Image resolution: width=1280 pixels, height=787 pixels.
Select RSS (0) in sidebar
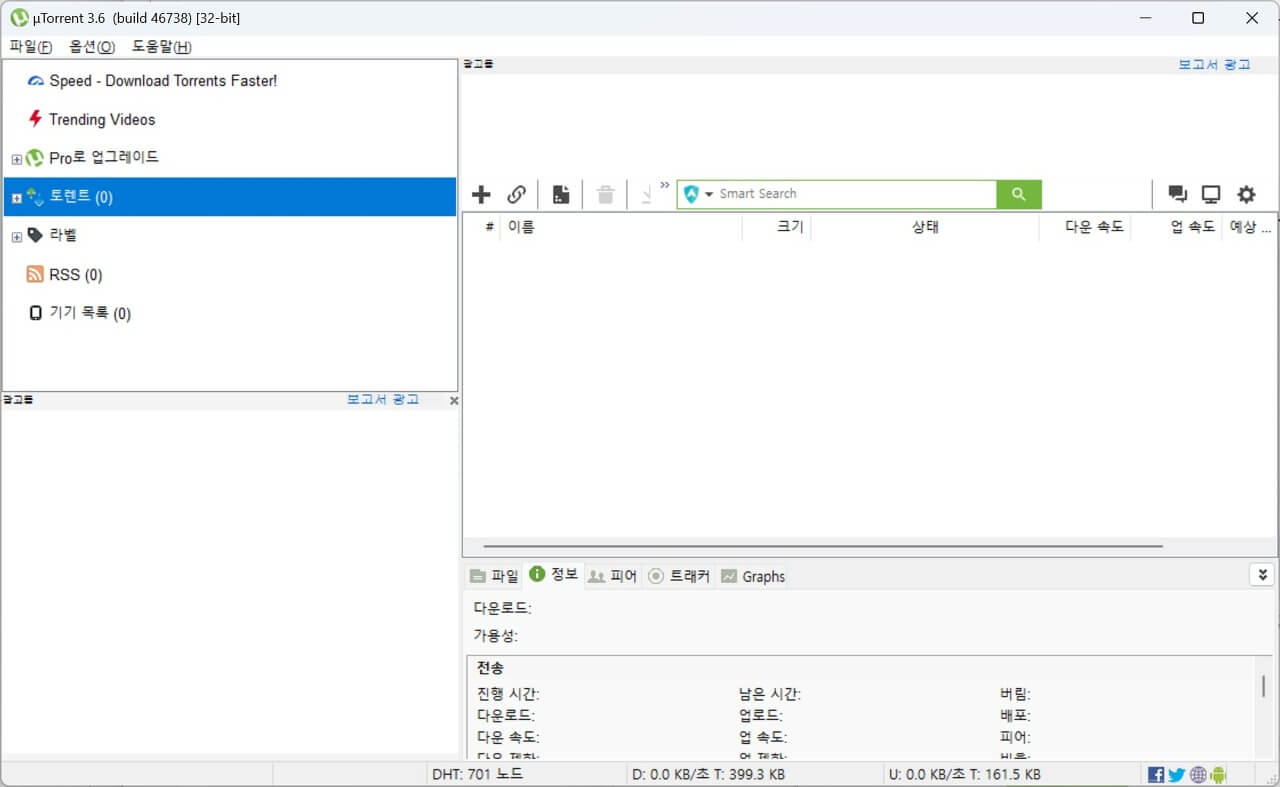[76, 275]
